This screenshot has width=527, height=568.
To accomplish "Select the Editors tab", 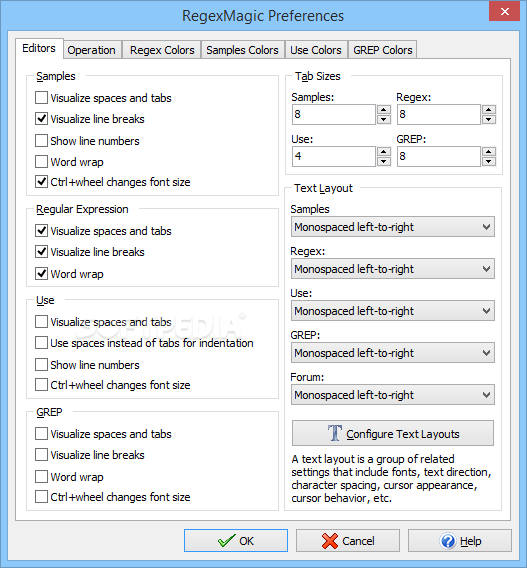I will 39,48.
